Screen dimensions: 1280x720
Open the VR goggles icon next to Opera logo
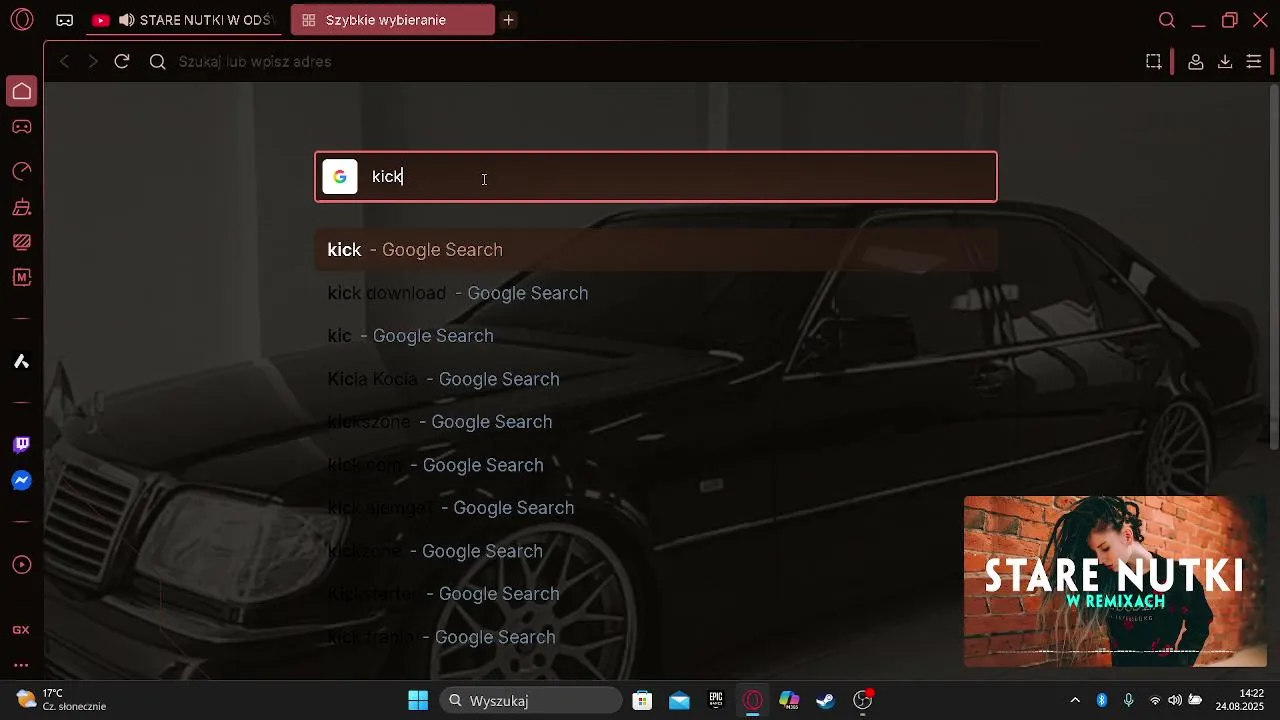tap(64, 20)
